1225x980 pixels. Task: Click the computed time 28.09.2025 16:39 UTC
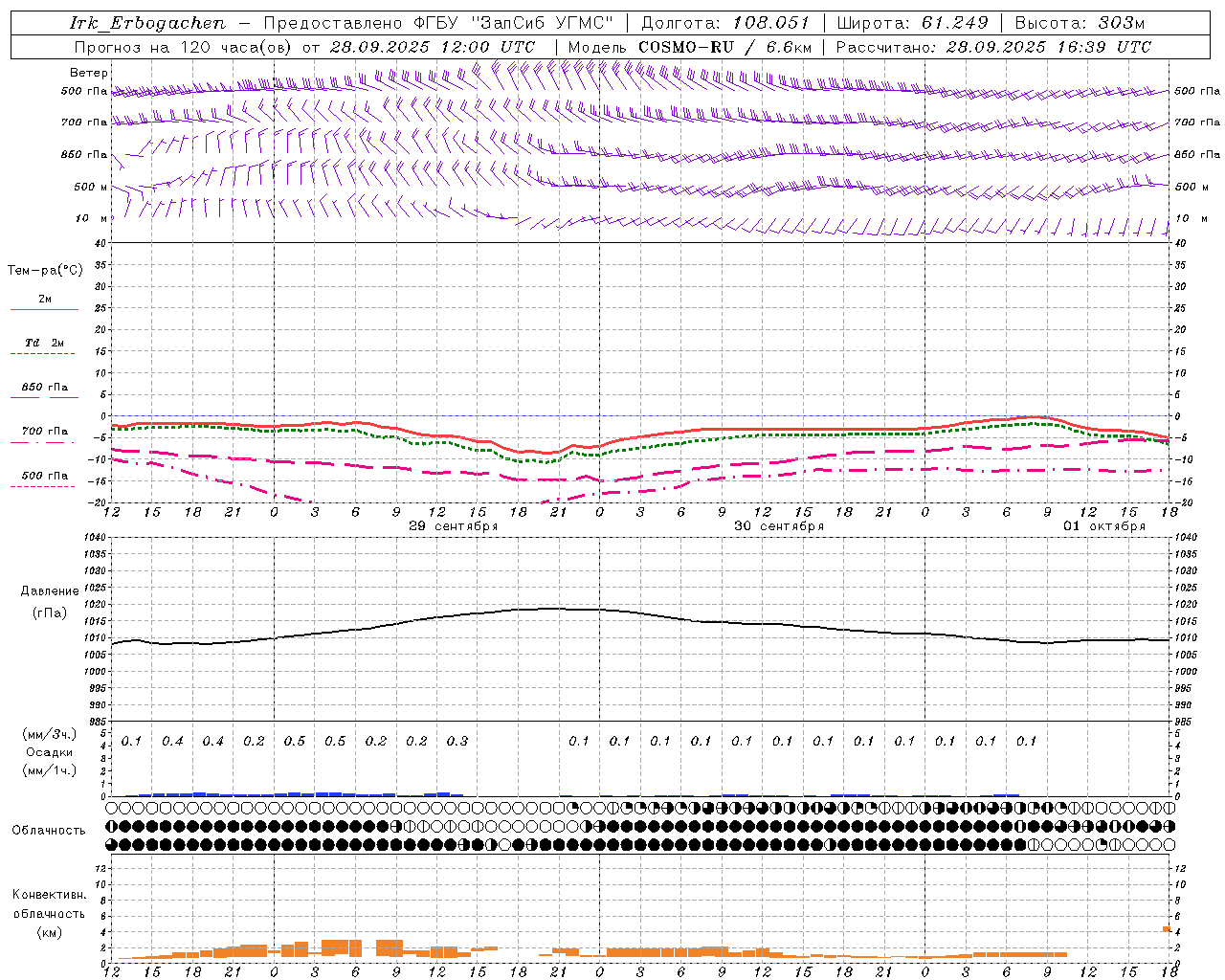click(x=1049, y=47)
